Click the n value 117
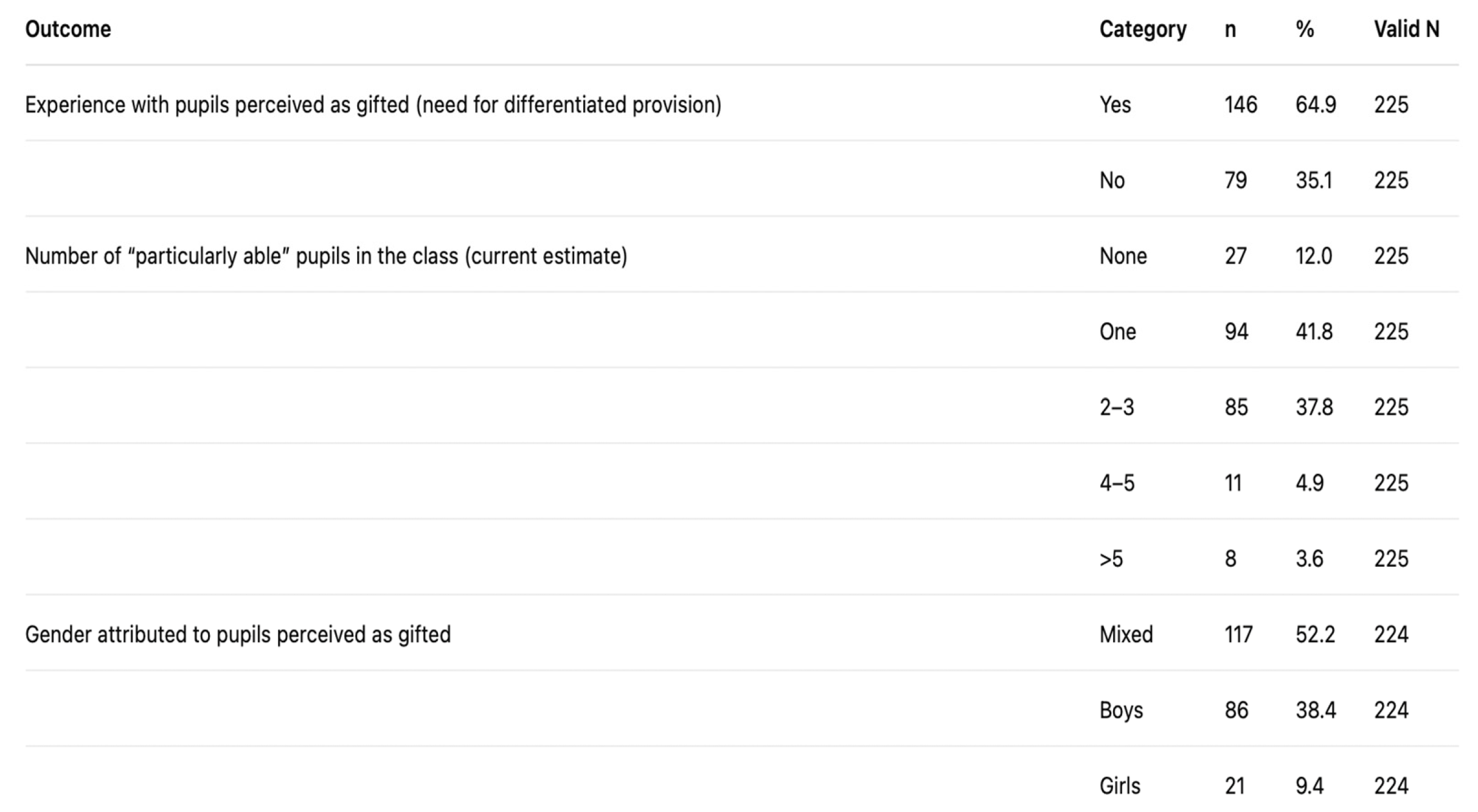Image resolution: width=1478 pixels, height=812 pixels. 1238,634
